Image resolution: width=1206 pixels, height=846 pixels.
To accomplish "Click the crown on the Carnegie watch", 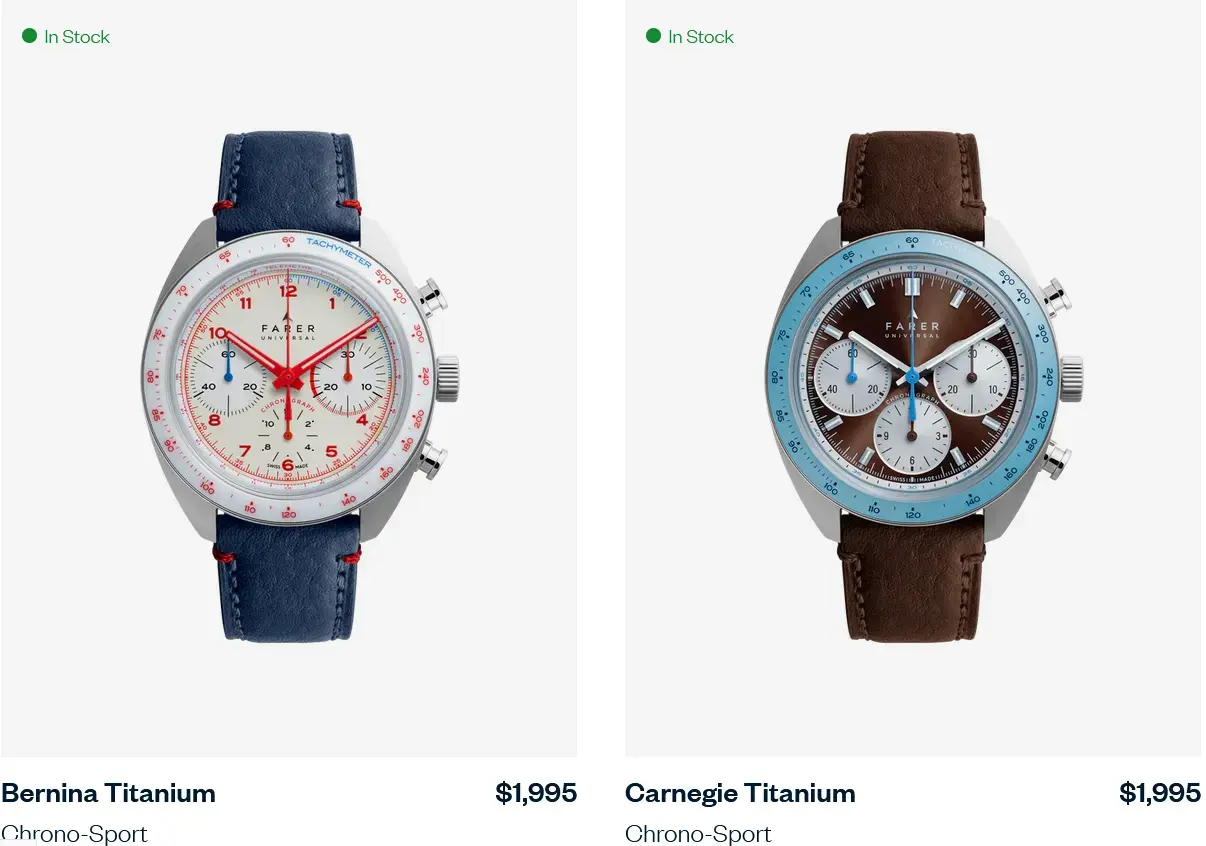I will [x=1071, y=378].
